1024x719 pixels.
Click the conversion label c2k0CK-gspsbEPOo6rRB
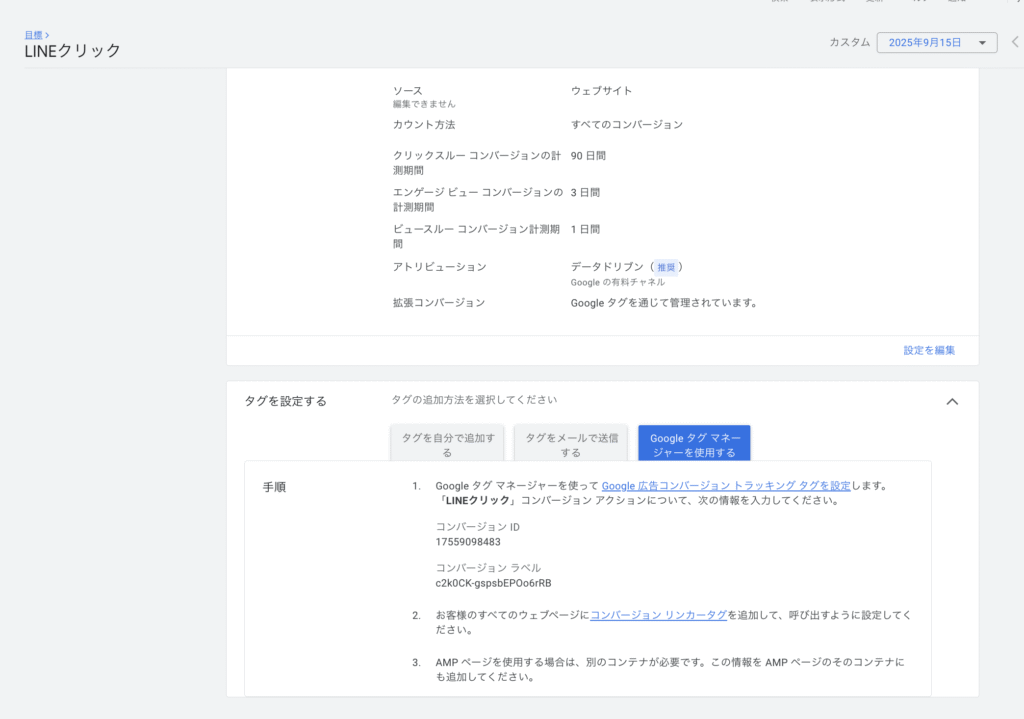[x=493, y=583]
